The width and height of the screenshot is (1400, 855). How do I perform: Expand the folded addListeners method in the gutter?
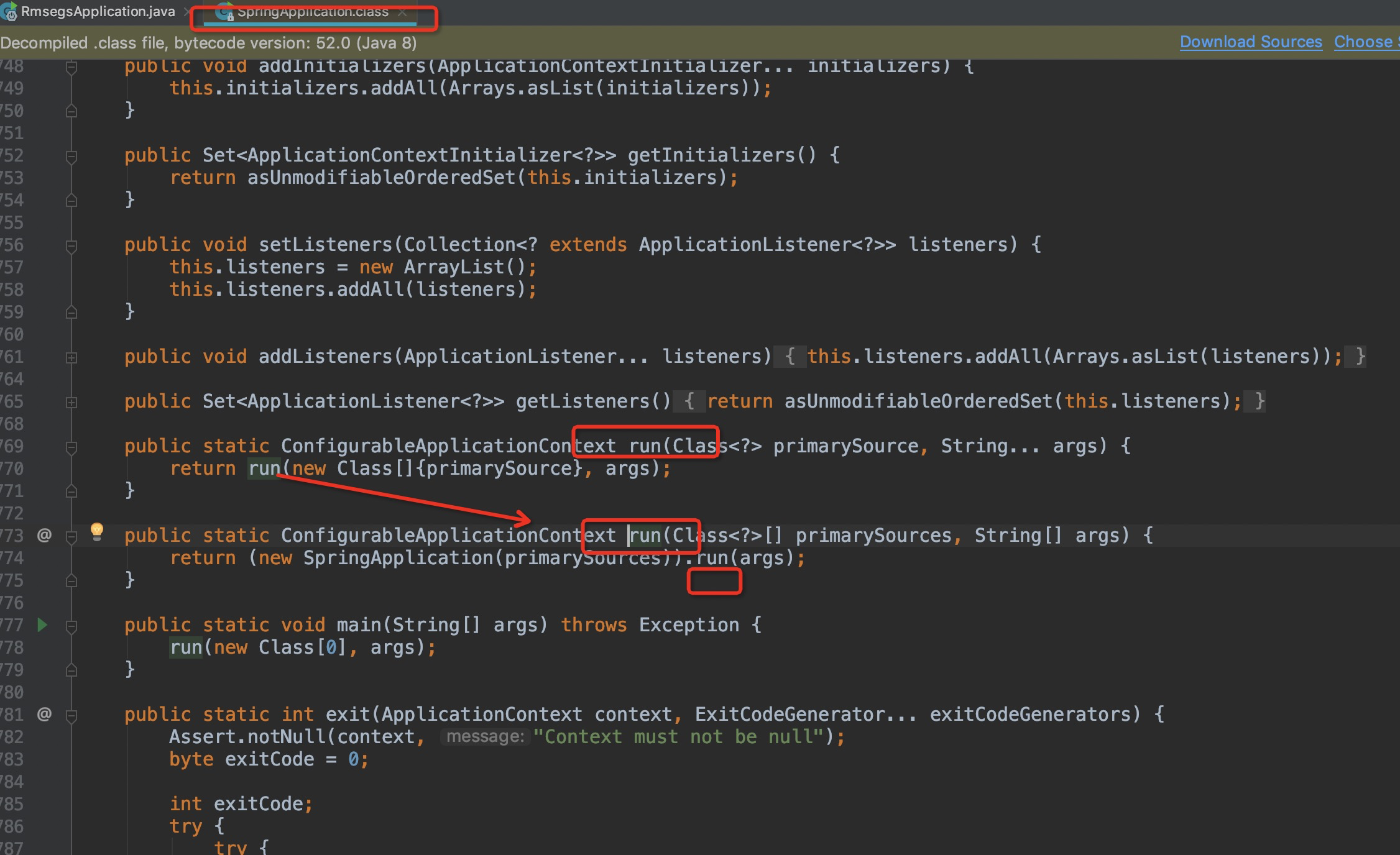[71, 357]
